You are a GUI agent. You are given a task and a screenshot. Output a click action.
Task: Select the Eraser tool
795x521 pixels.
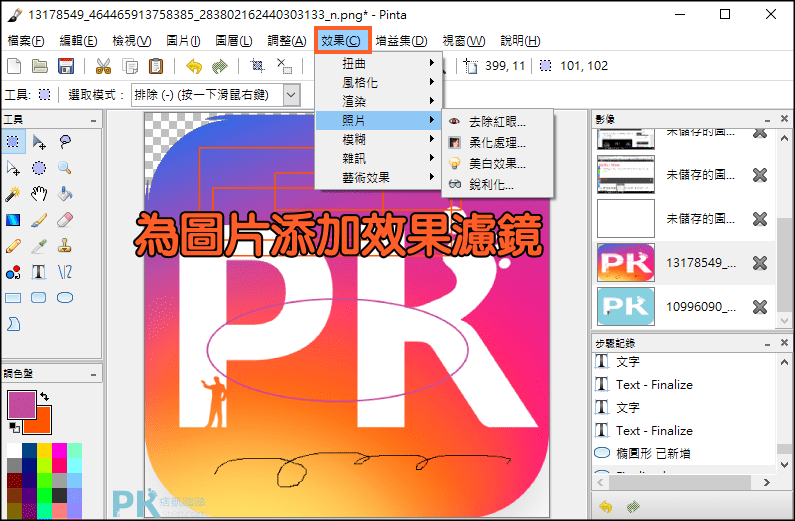[x=65, y=220]
